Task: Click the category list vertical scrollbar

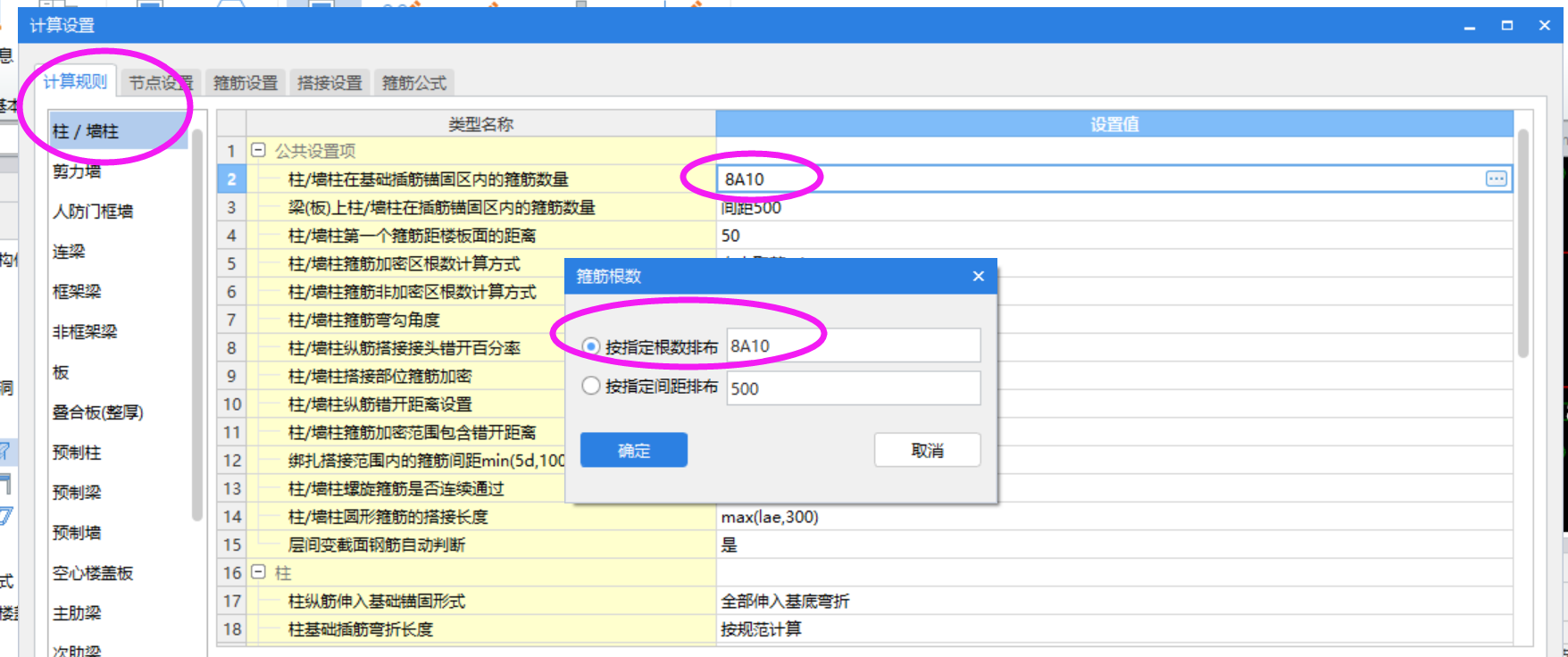Action: coord(197,325)
